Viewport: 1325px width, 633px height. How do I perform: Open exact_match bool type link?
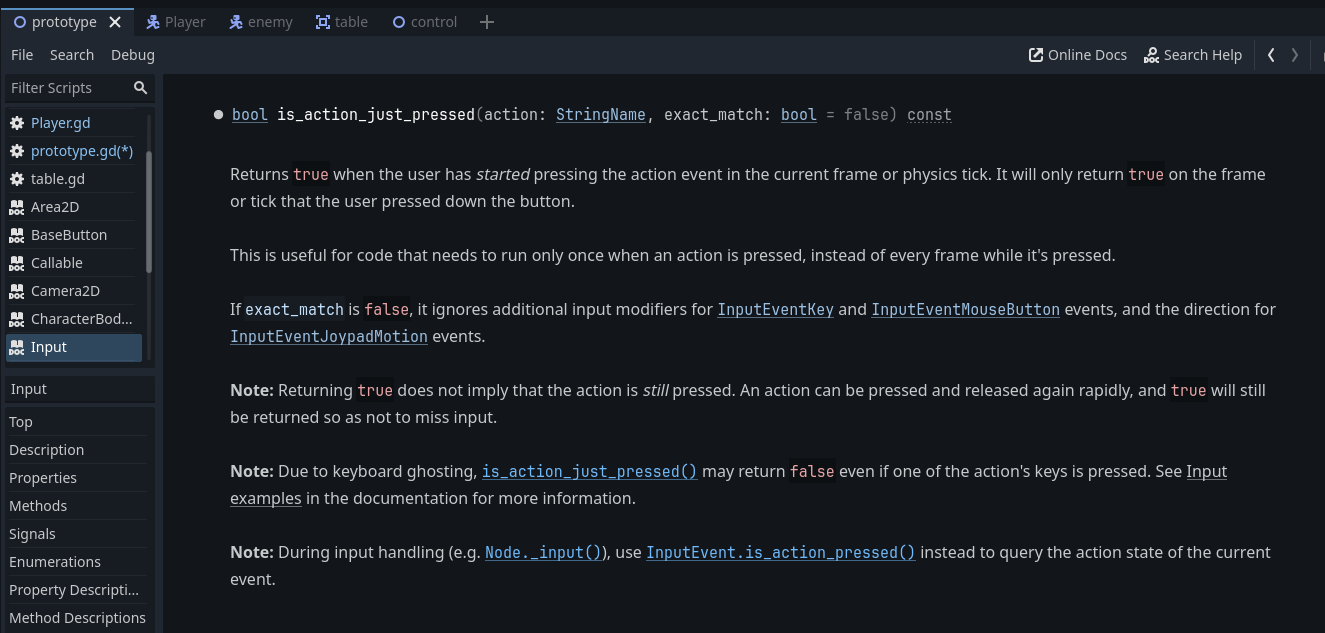click(x=799, y=115)
